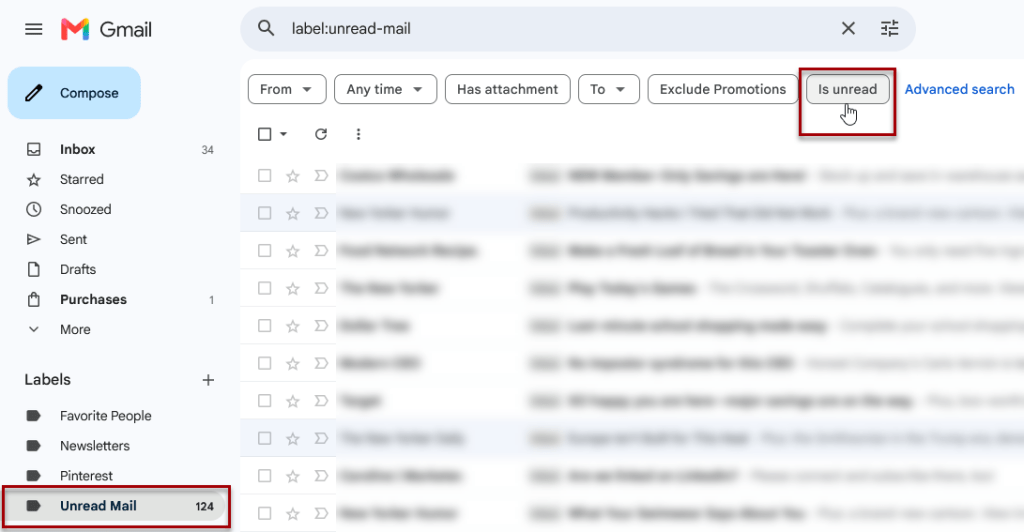Open the To filter dropdown
The width and height of the screenshot is (1024, 532).
click(609, 89)
